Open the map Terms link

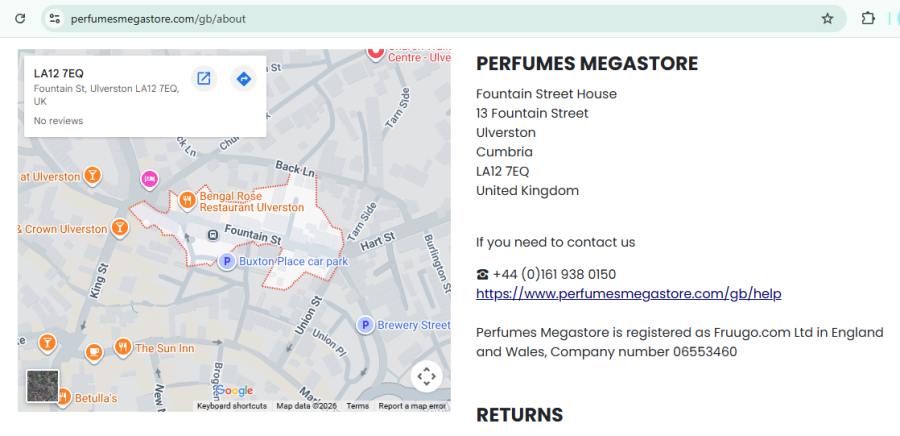pos(357,406)
